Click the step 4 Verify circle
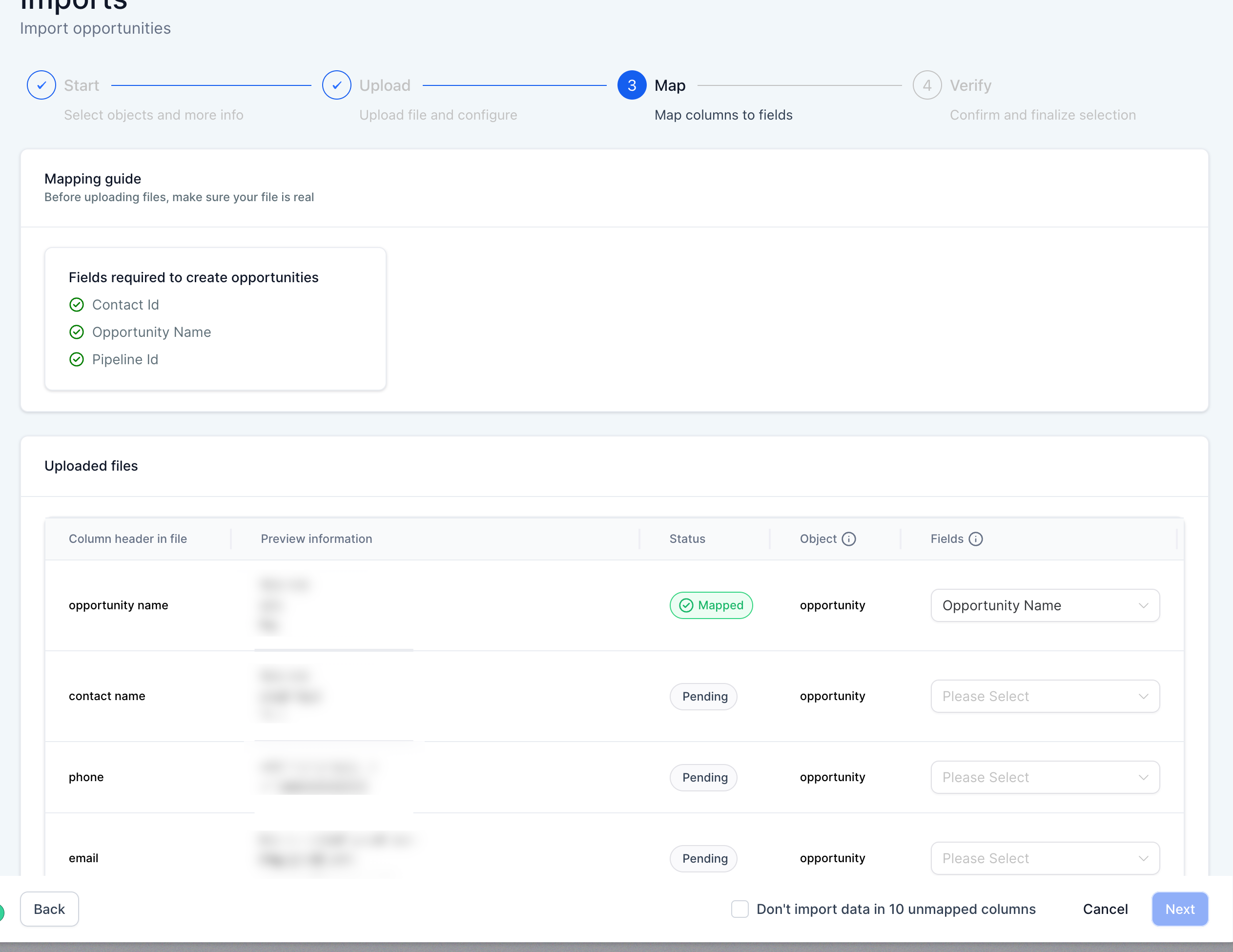 click(927, 85)
